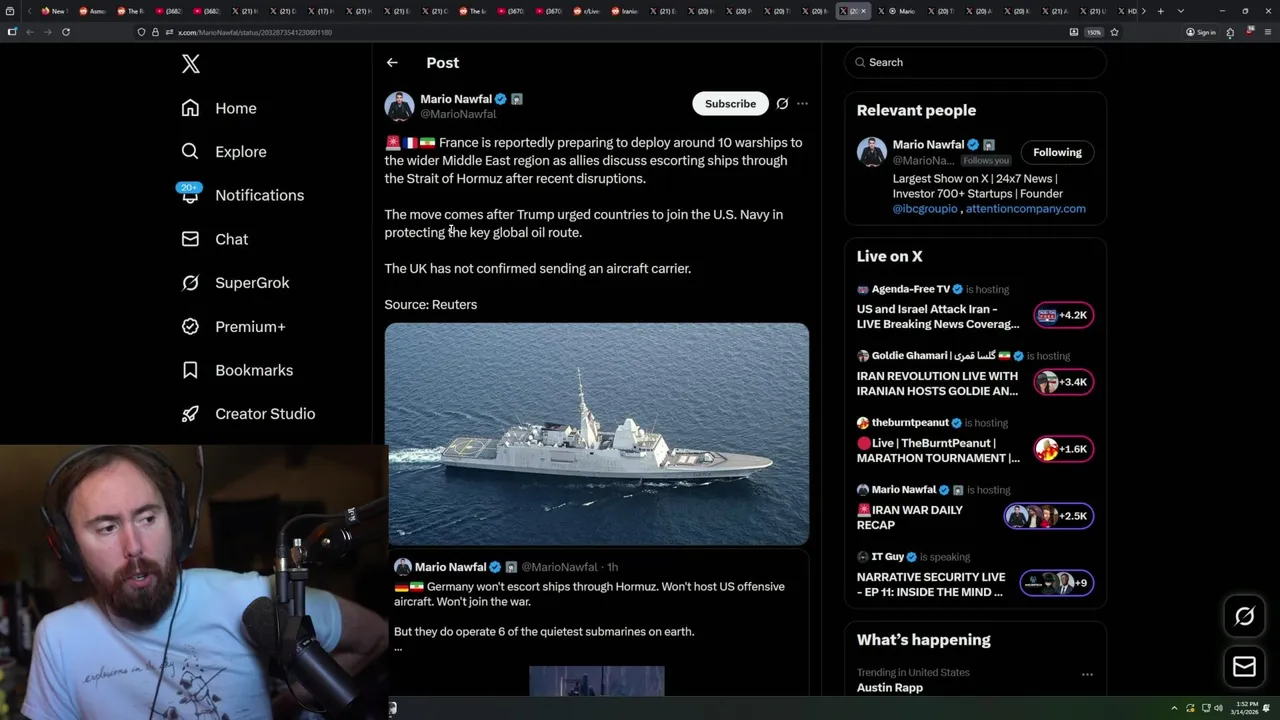Viewport: 1280px width, 720px height.
Task: Open the @ibcgroupio link
Action: coord(925,209)
